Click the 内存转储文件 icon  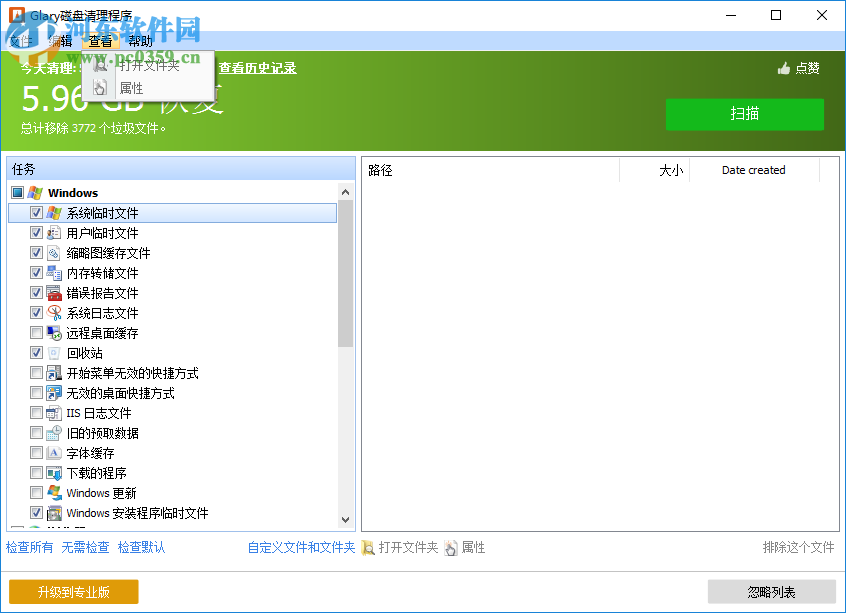click(x=53, y=272)
